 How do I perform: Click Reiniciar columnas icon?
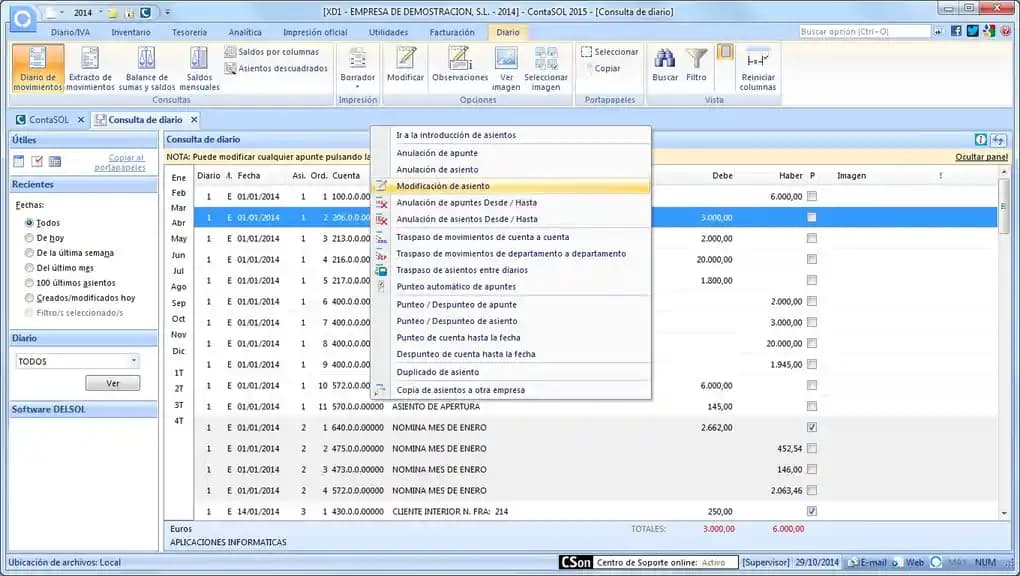click(x=757, y=58)
